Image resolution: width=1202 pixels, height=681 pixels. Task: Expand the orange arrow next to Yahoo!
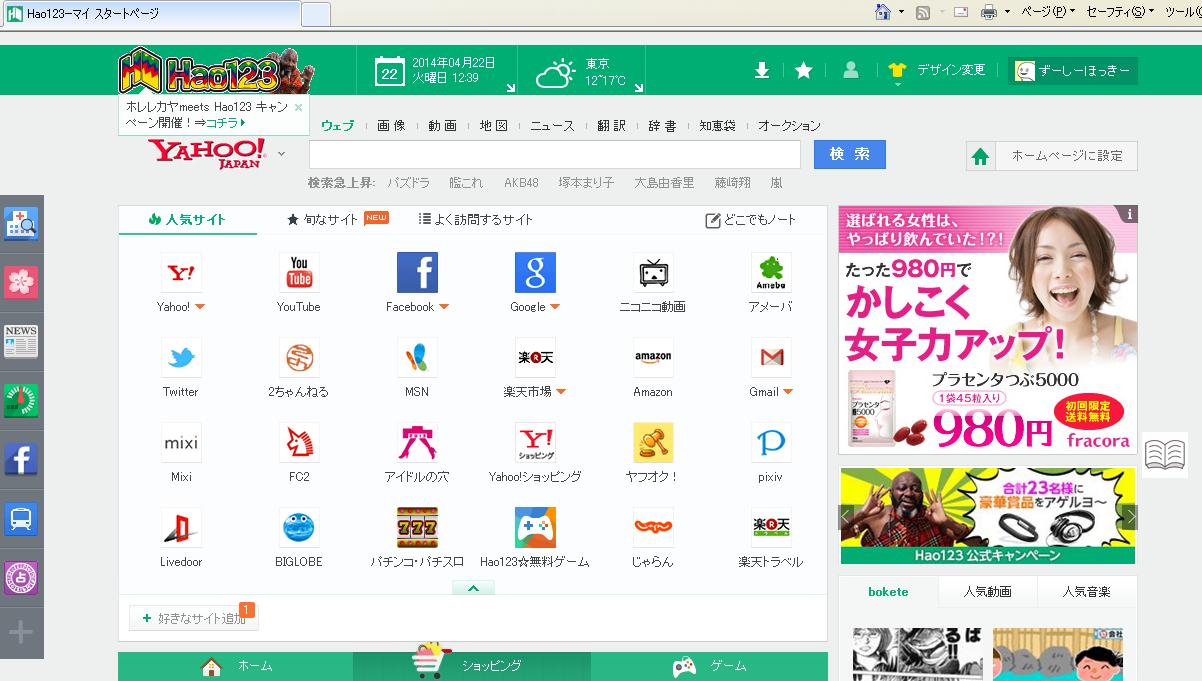pyautogui.click(x=200, y=307)
